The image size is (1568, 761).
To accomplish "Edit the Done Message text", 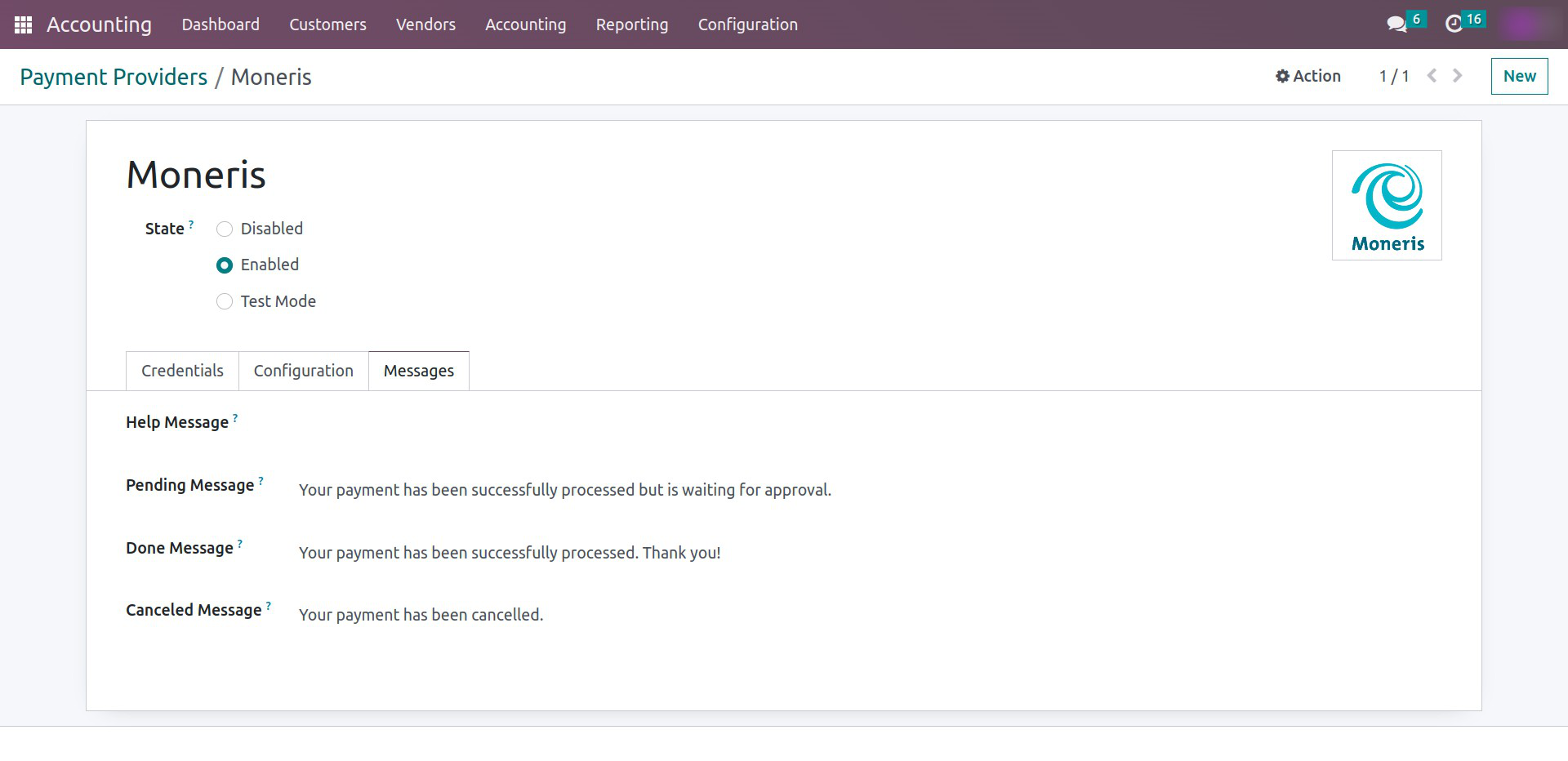I will click(x=510, y=553).
